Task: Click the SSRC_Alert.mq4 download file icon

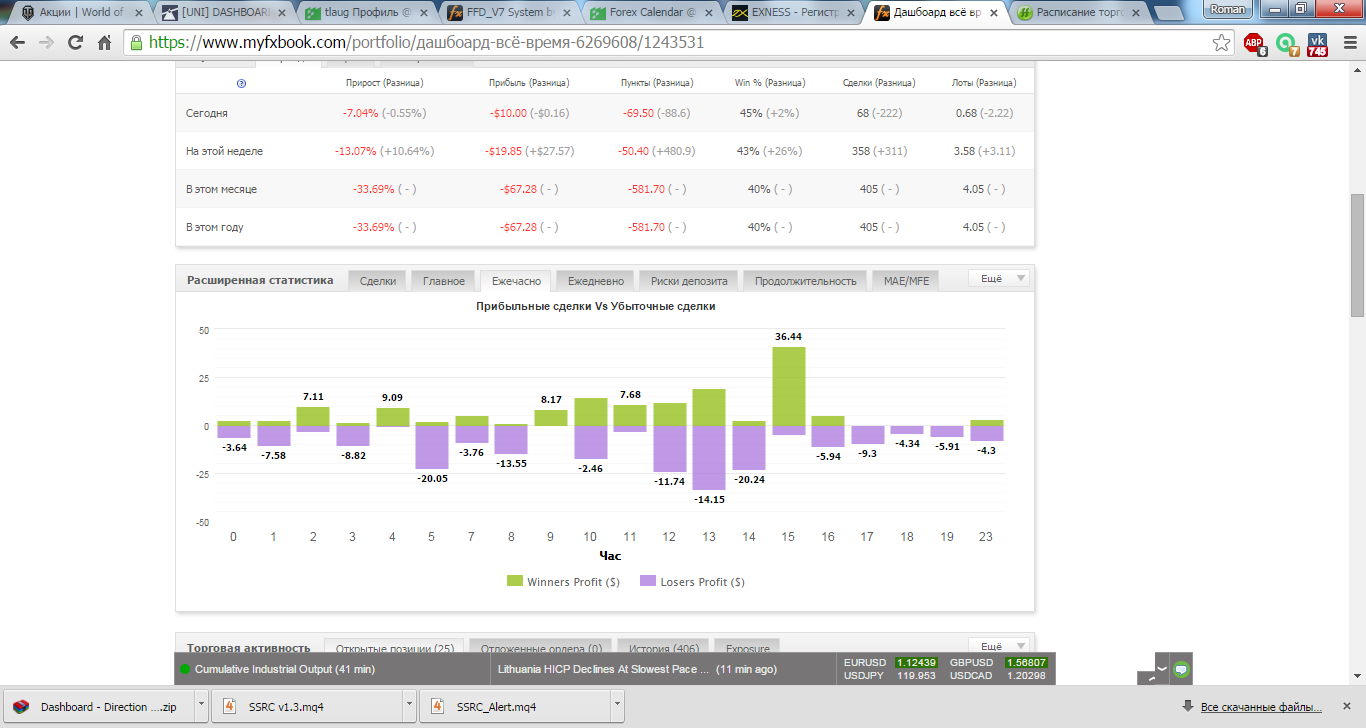Action: click(436, 706)
